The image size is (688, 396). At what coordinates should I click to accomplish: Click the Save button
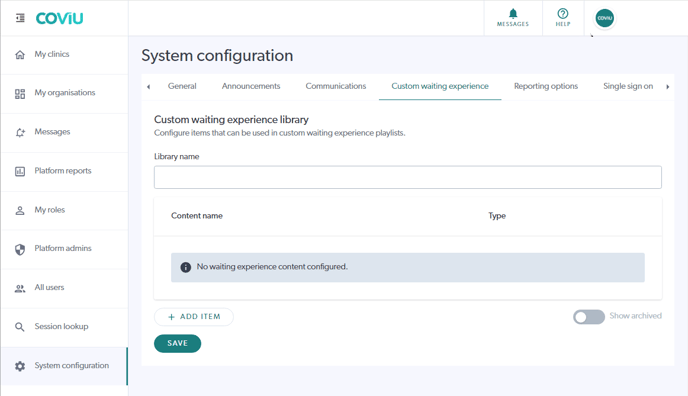[x=177, y=343]
